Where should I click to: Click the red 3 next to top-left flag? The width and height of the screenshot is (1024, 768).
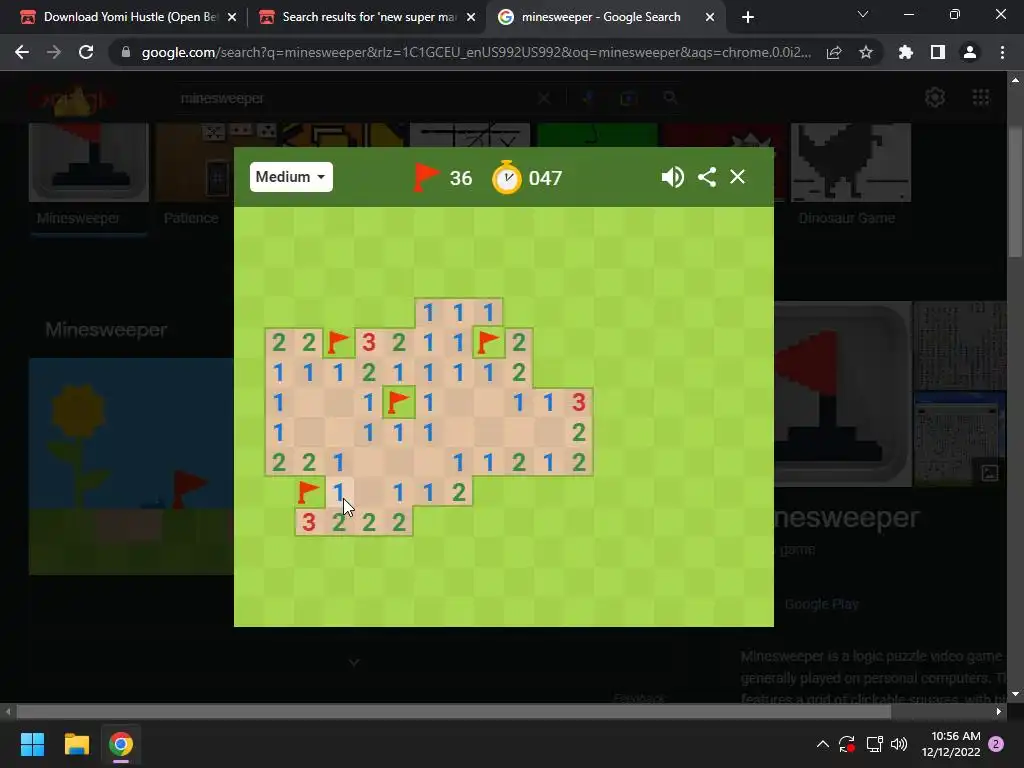tap(369, 342)
